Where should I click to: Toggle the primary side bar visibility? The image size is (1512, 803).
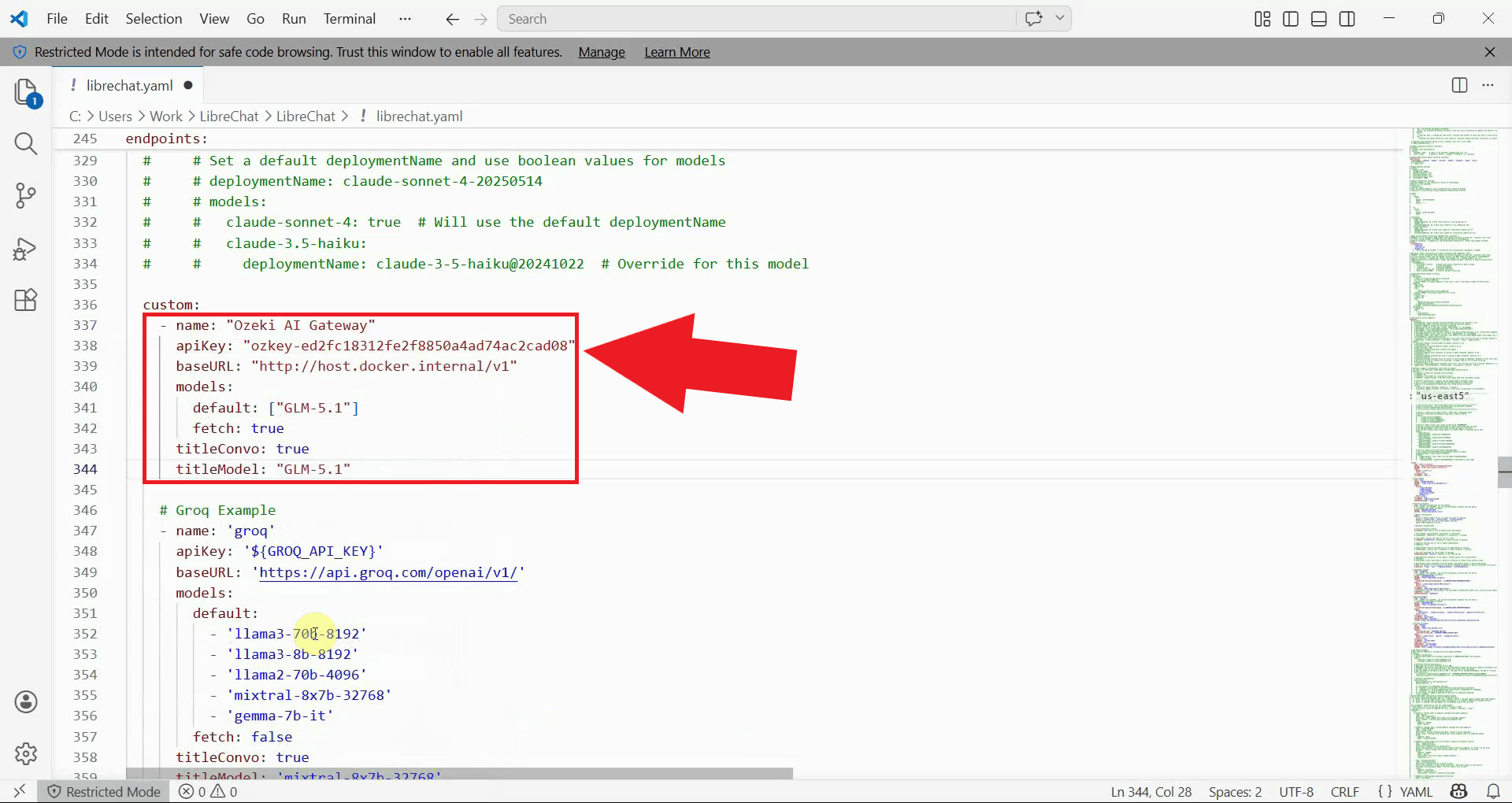click(1291, 18)
